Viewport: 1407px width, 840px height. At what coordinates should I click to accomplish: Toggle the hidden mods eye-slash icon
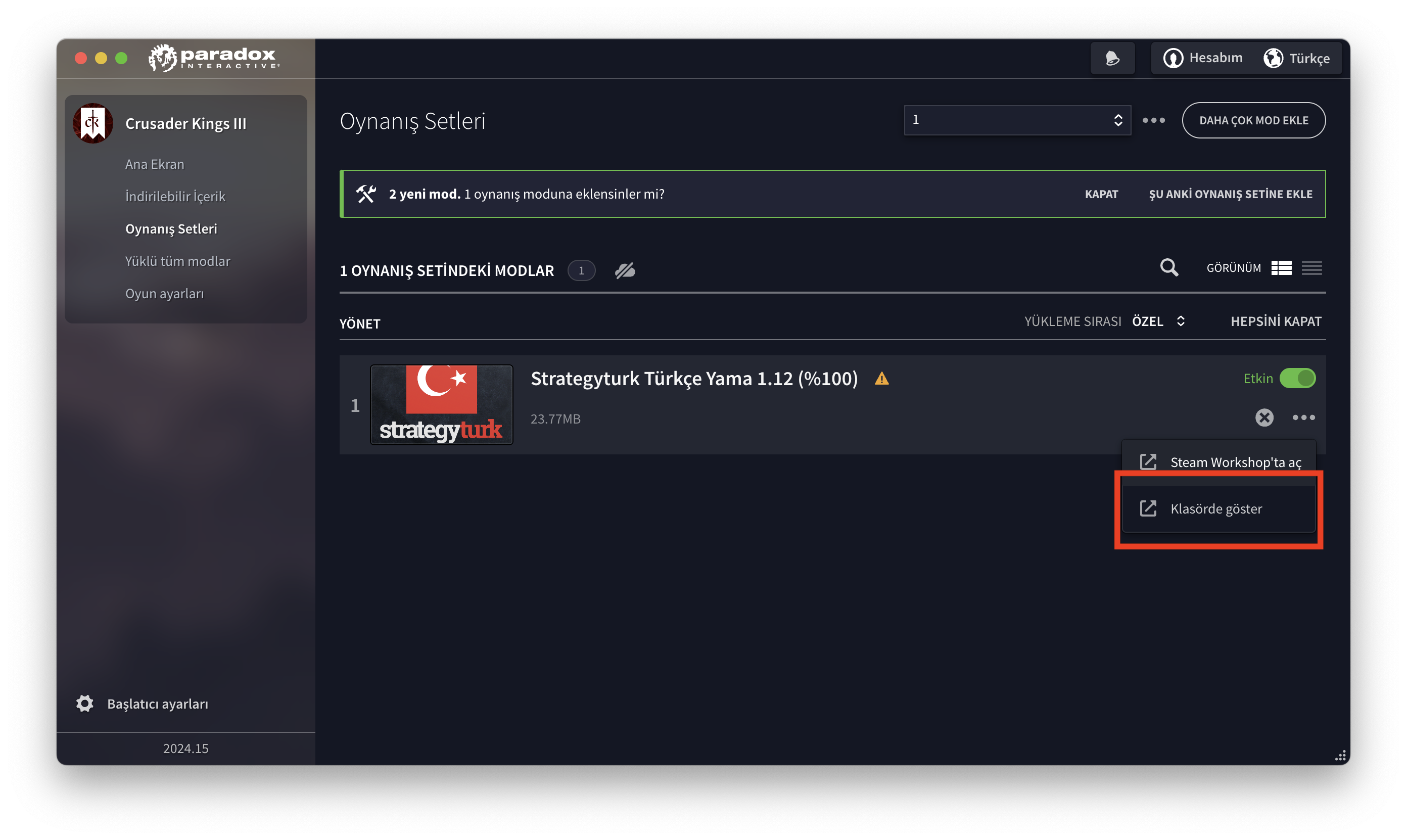coord(625,270)
